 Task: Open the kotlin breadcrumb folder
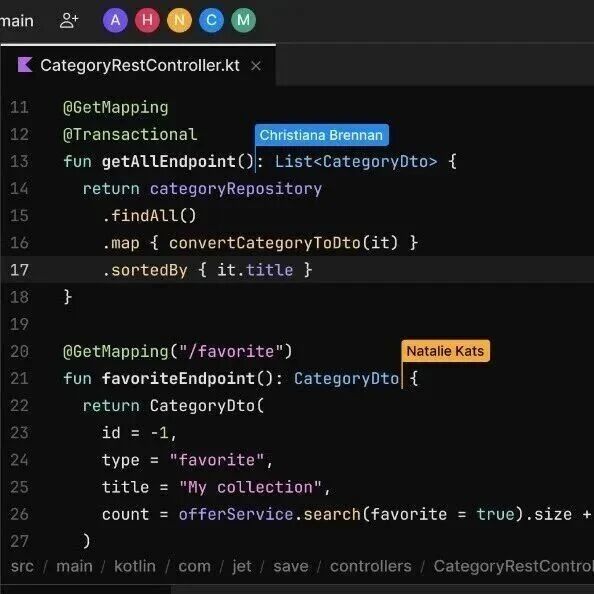click(x=135, y=566)
